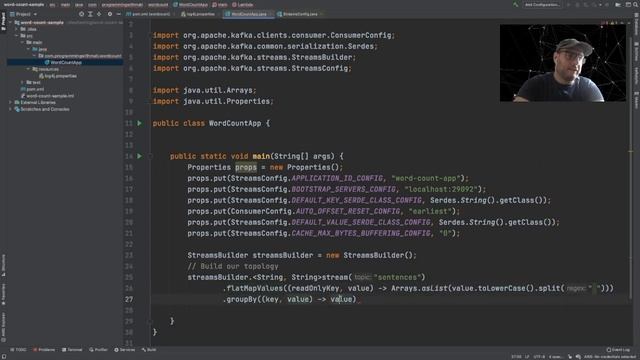Run WordCountApp class from gutter arrow
Viewport: 640px width, 360px height.
pos(139,123)
